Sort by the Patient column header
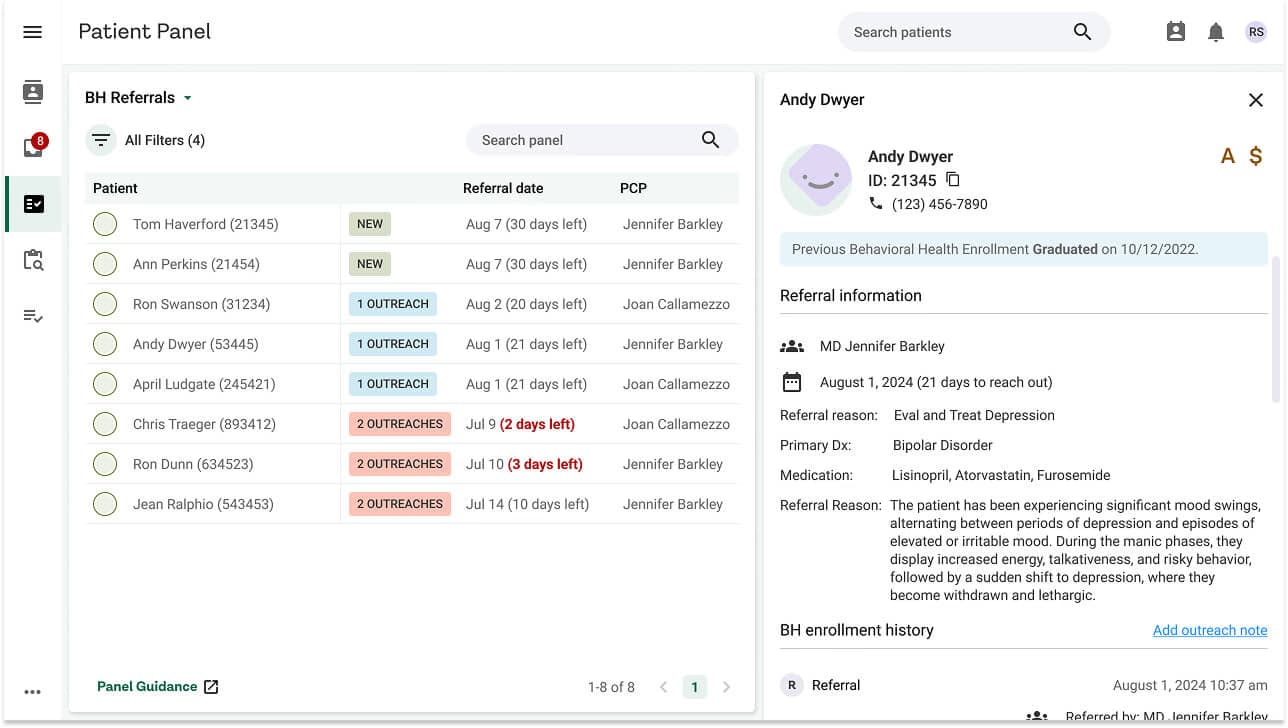 (115, 188)
